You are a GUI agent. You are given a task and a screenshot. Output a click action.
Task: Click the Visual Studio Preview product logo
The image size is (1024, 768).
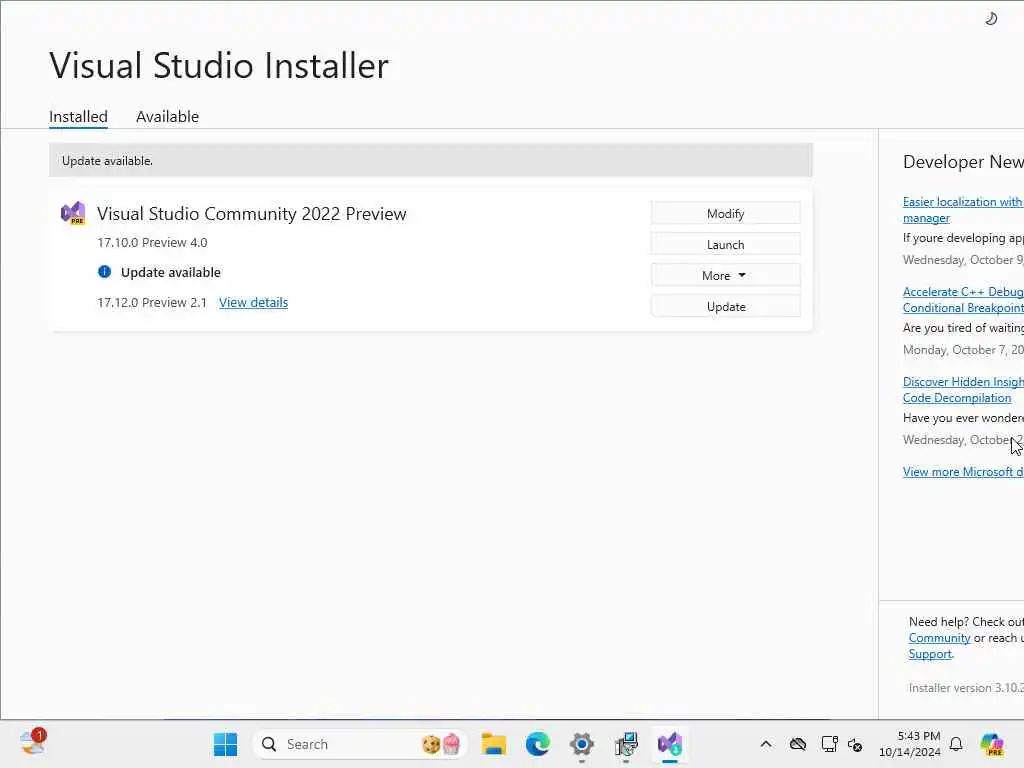tap(73, 213)
